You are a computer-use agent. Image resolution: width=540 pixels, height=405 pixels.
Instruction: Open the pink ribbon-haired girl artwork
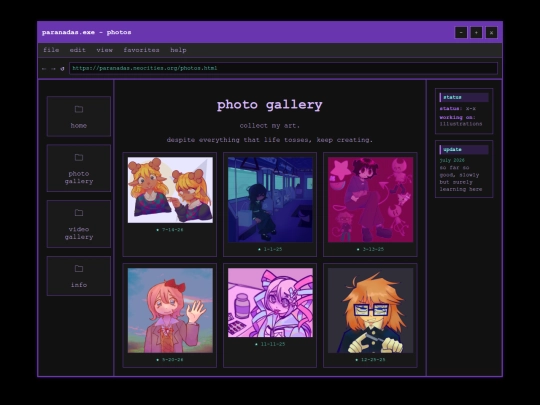270,303
